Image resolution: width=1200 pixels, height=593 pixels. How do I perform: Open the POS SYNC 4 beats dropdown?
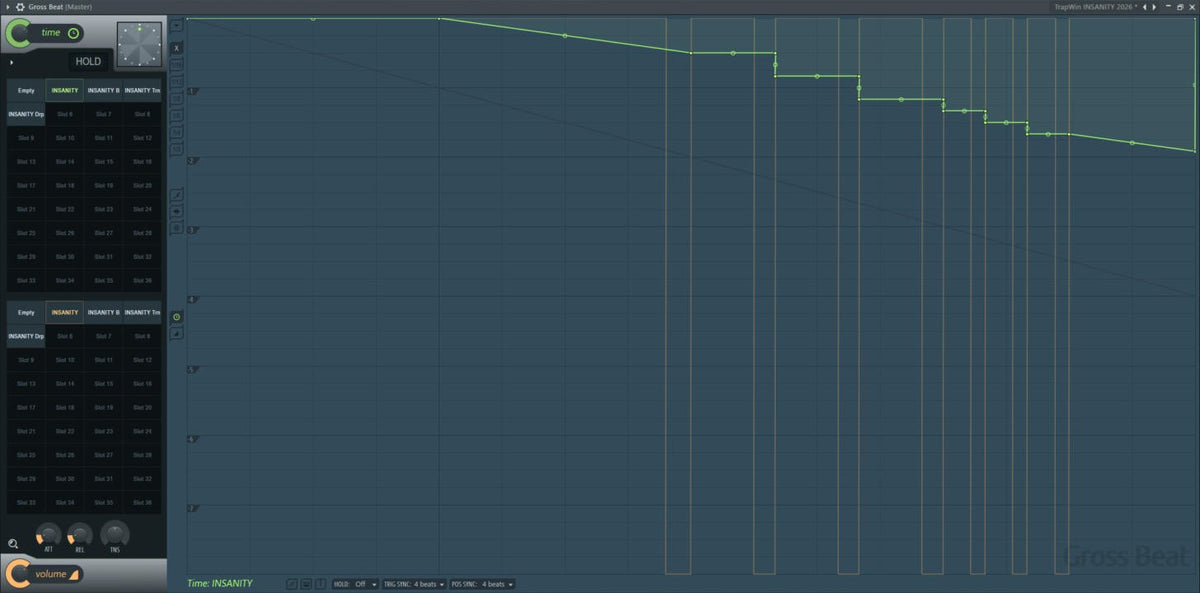(482, 584)
